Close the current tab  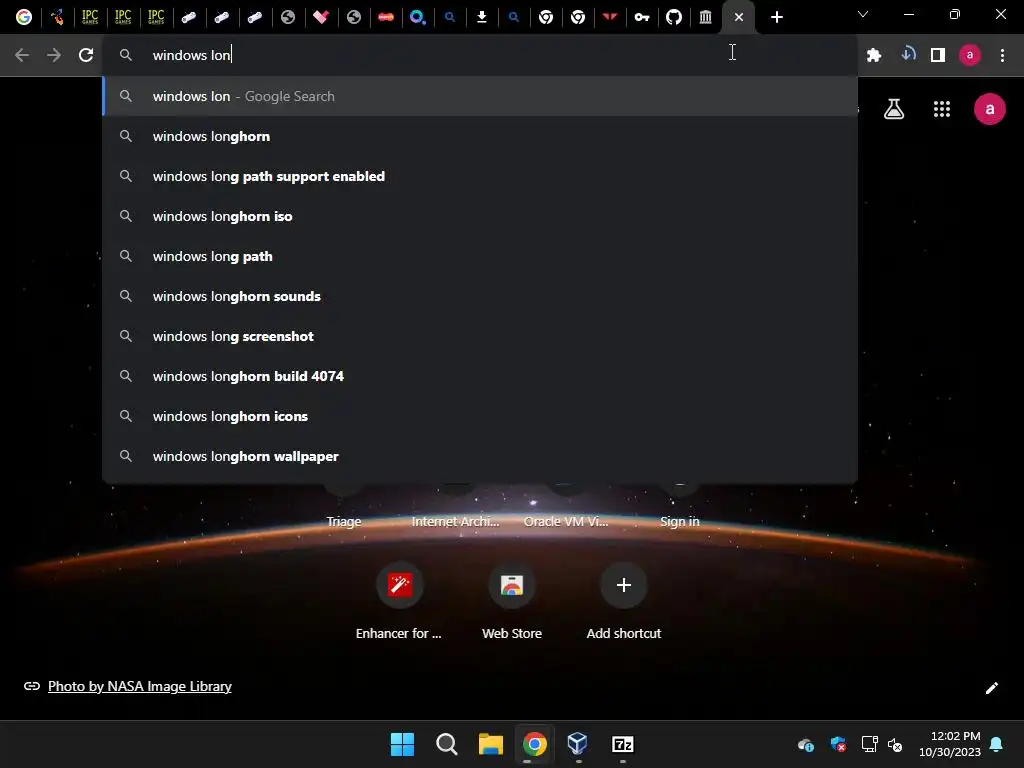[739, 17]
